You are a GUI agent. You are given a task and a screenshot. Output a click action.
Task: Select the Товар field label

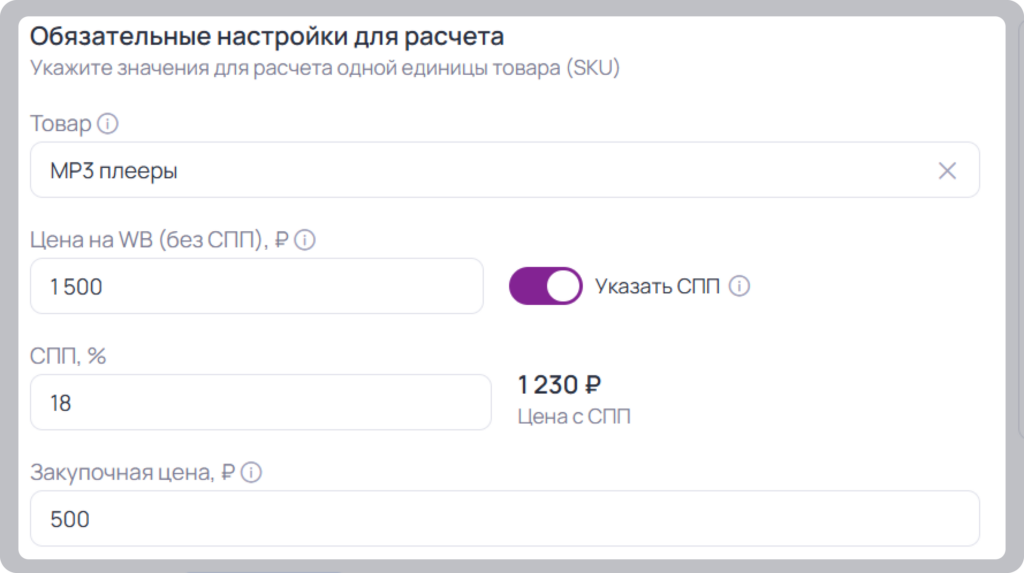(x=61, y=123)
